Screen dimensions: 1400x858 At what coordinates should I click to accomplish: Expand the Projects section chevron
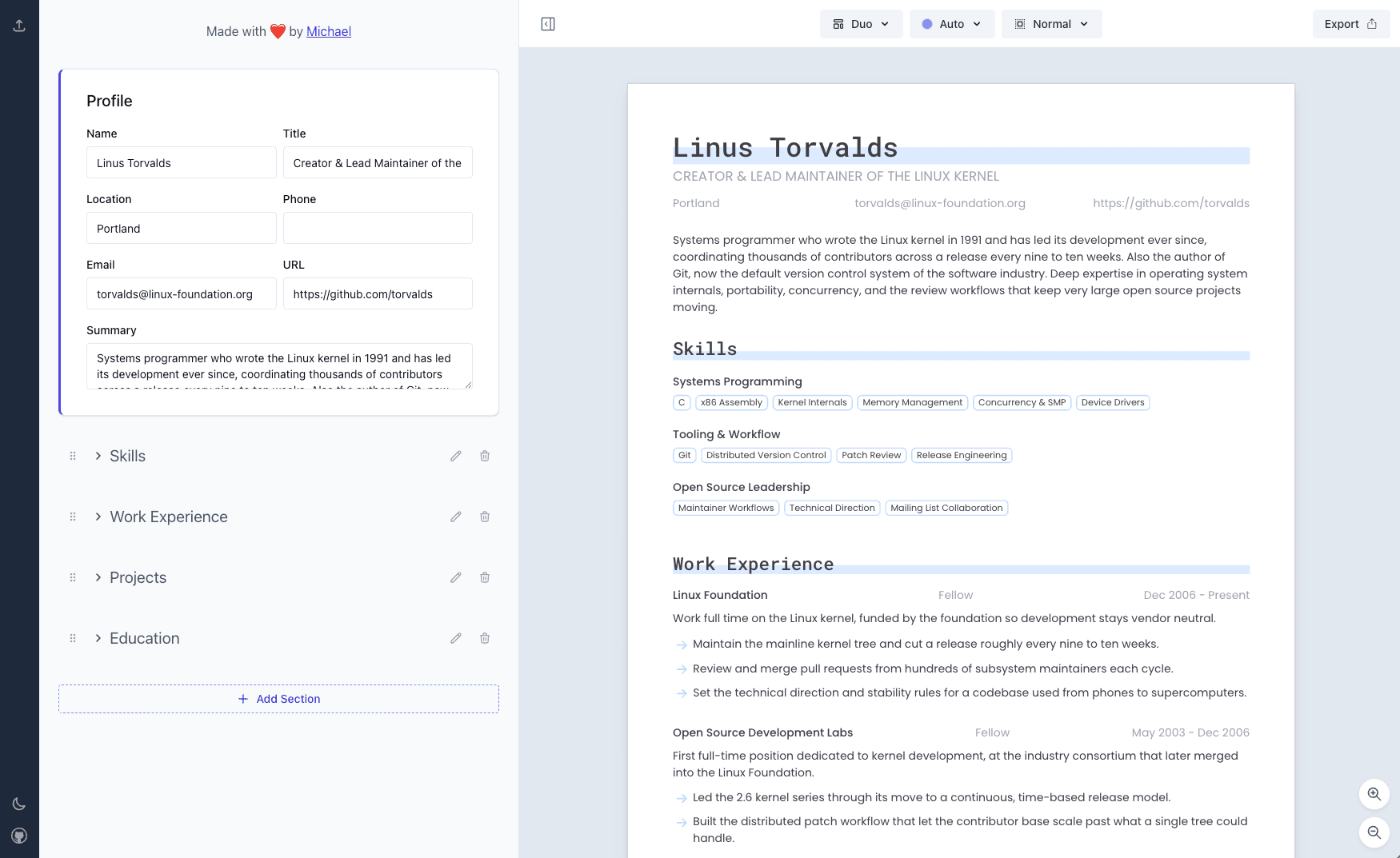click(x=98, y=577)
